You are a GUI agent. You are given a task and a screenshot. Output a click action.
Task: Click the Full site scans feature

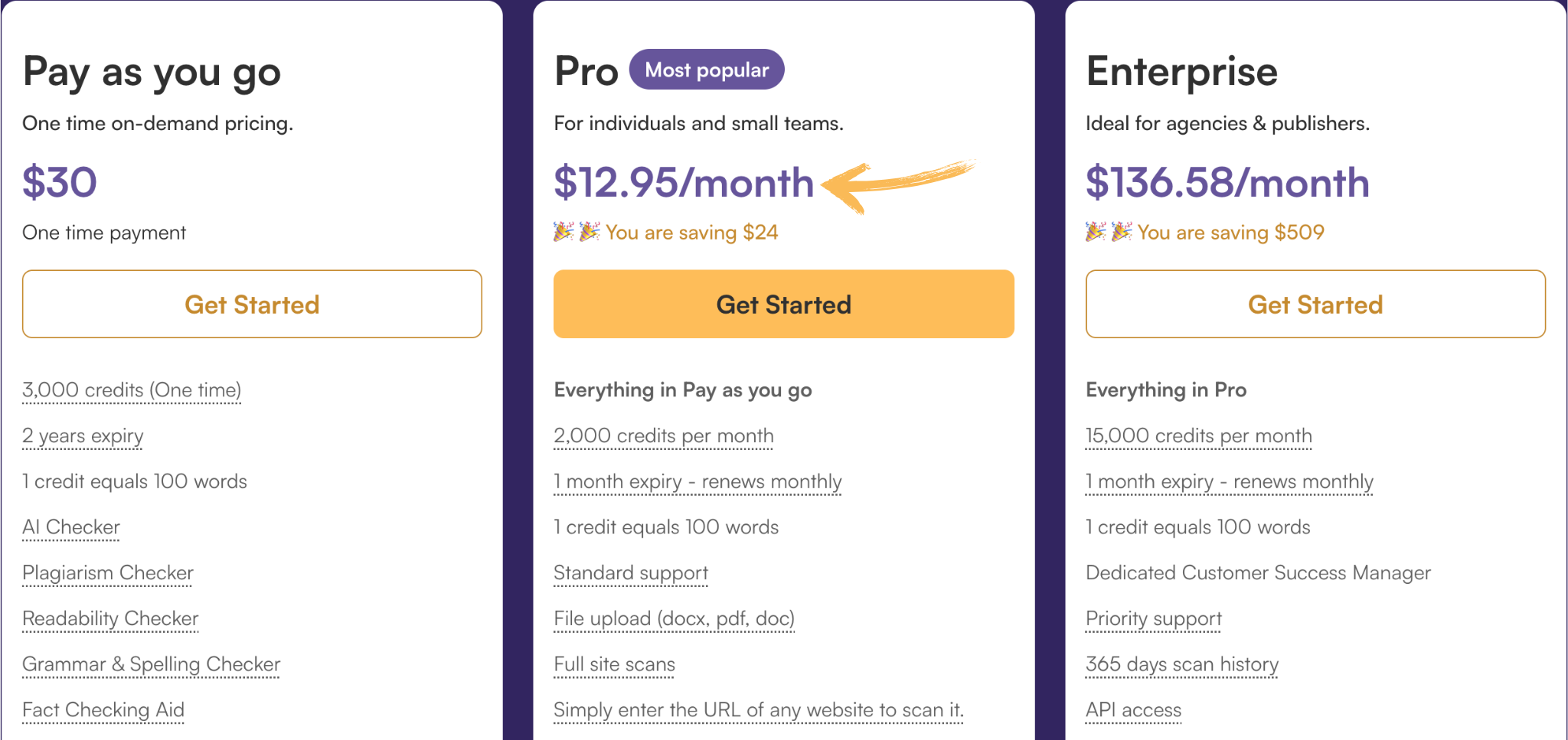tap(615, 665)
